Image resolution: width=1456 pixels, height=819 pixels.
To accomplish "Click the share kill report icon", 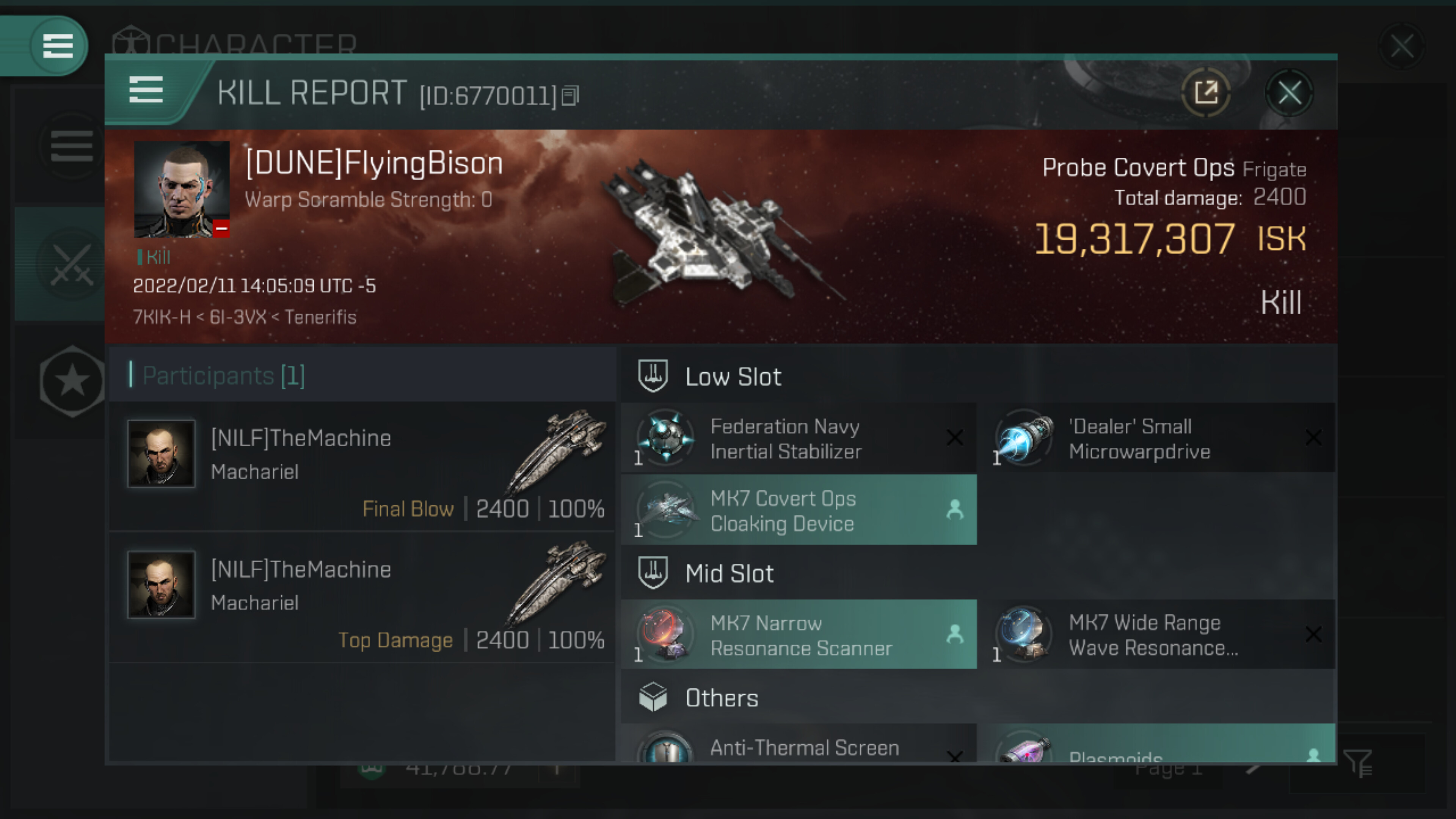I will click(1206, 92).
